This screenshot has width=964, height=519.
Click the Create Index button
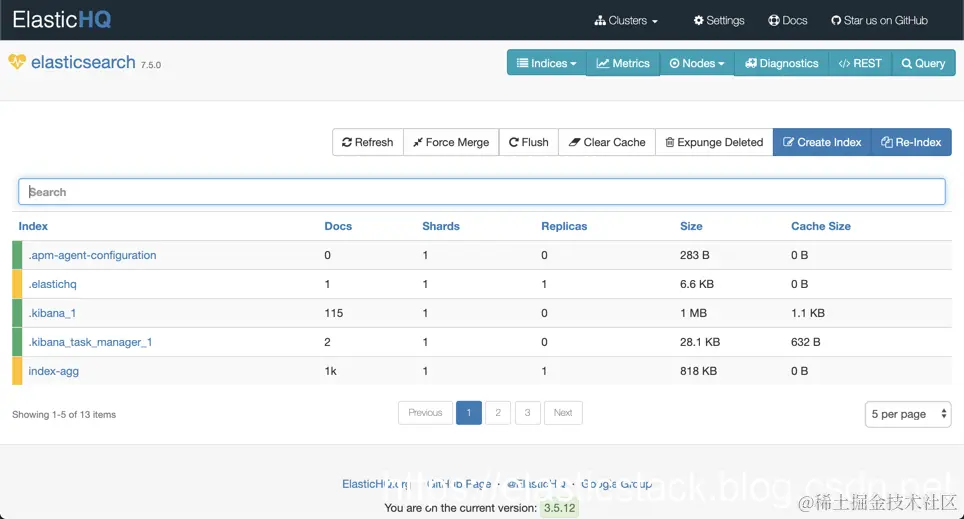click(x=822, y=142)
